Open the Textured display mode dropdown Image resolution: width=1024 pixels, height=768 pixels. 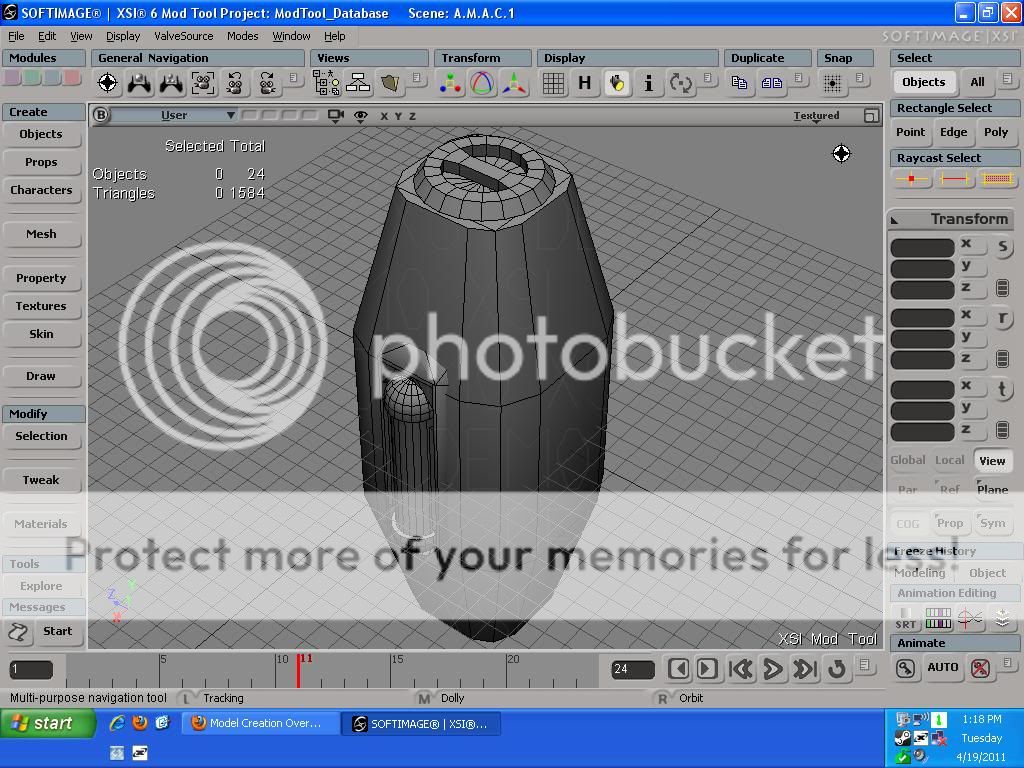click(x=816, y=116)
